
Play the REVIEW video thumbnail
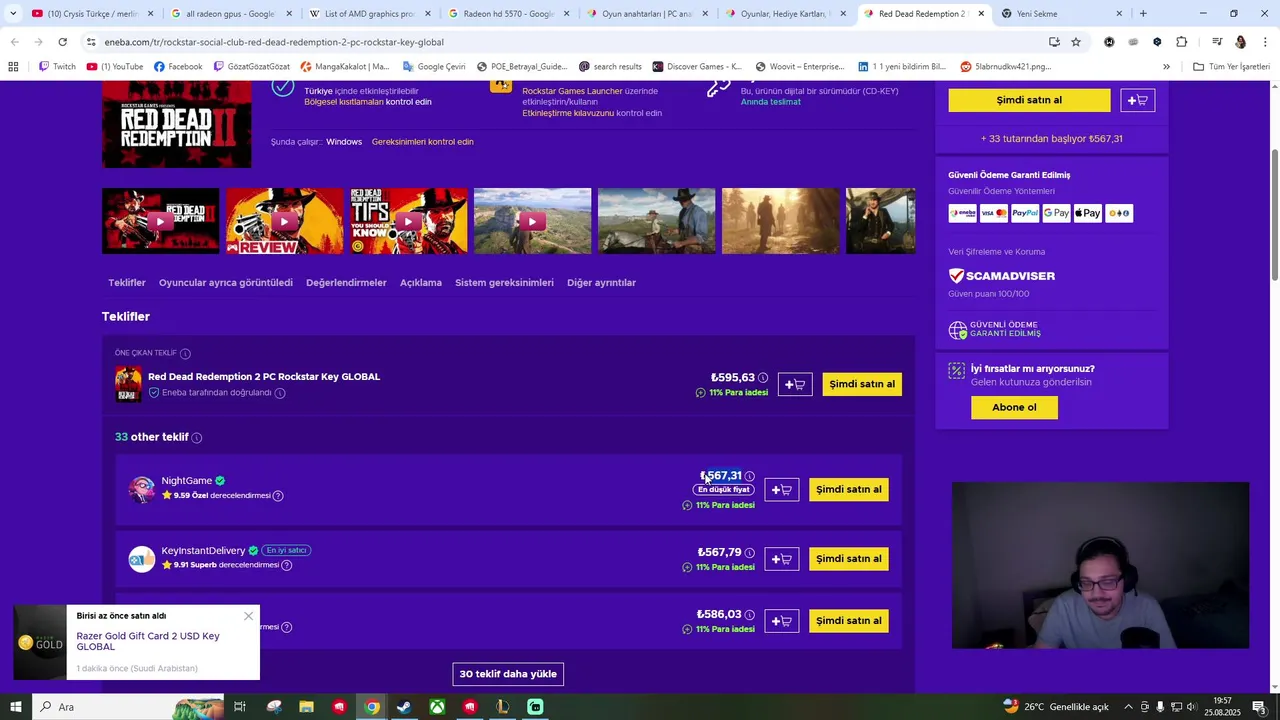pos(284,221)
